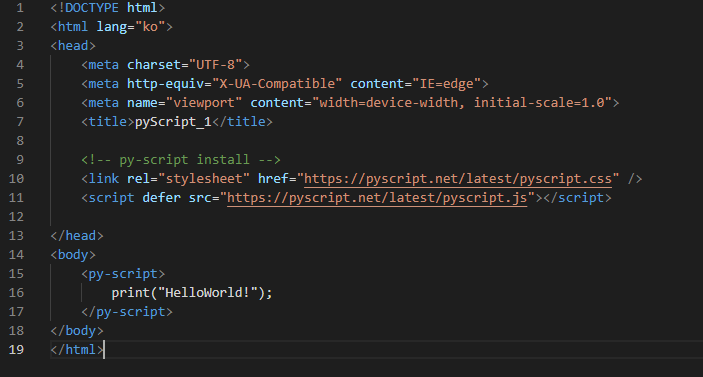The height and width of the screenshot is (377, 703).
Task: Click the width=device-width content string
Action: [x=462, y=103]
